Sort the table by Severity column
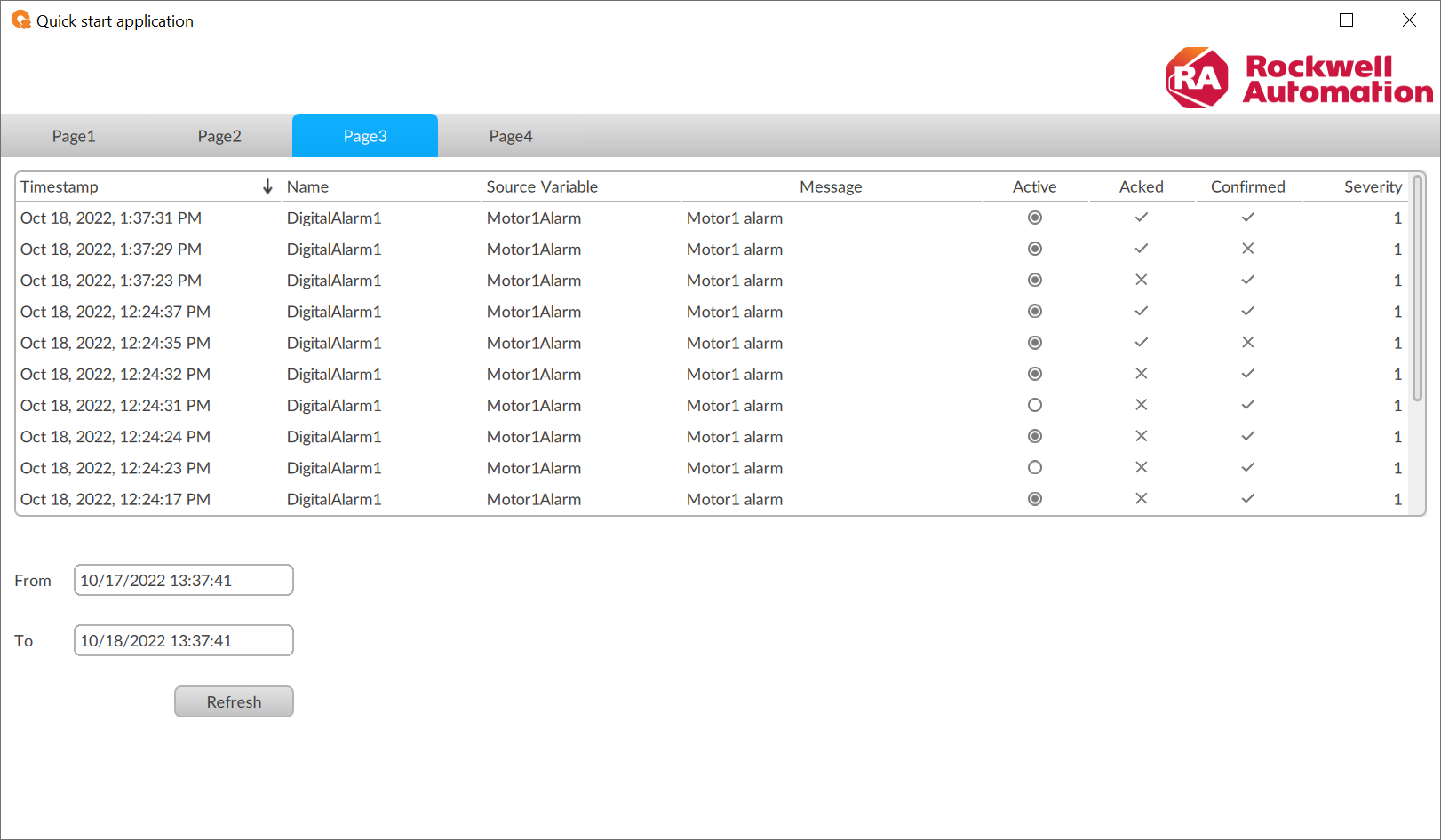The width and height of the screenshot is (1441, 840). point(1372,186)
